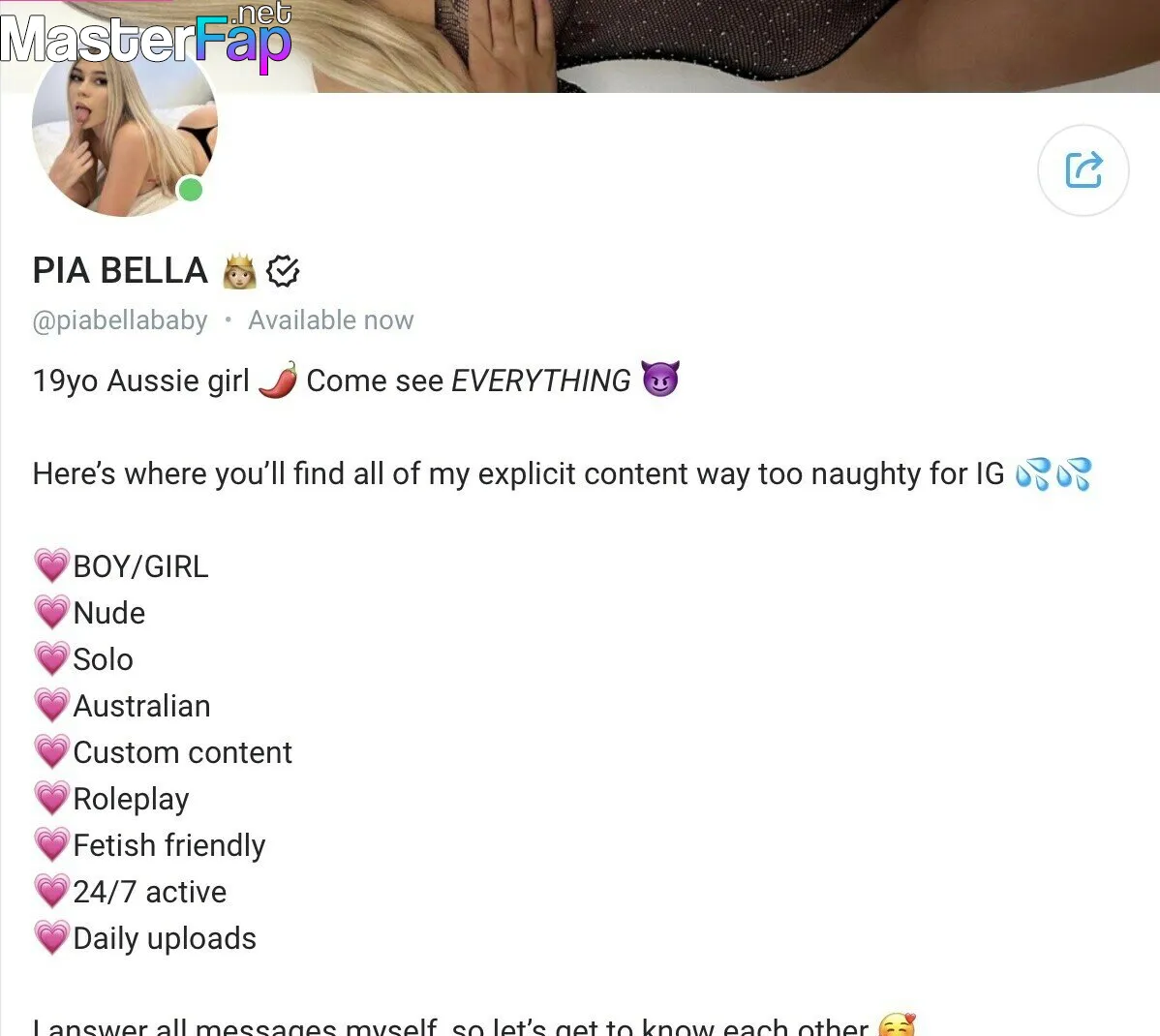Click the pink heart beside Daily uploads
This screenshot has width=1160, height=1036.
pos(51,938)
